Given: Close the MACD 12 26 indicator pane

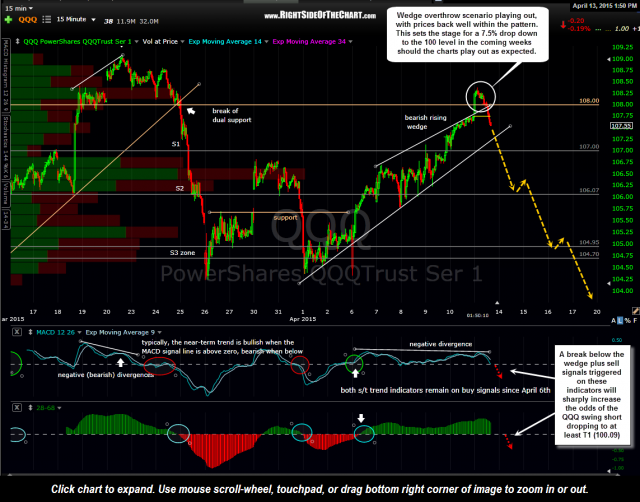Looking at the screenshot, I should 17,332.
